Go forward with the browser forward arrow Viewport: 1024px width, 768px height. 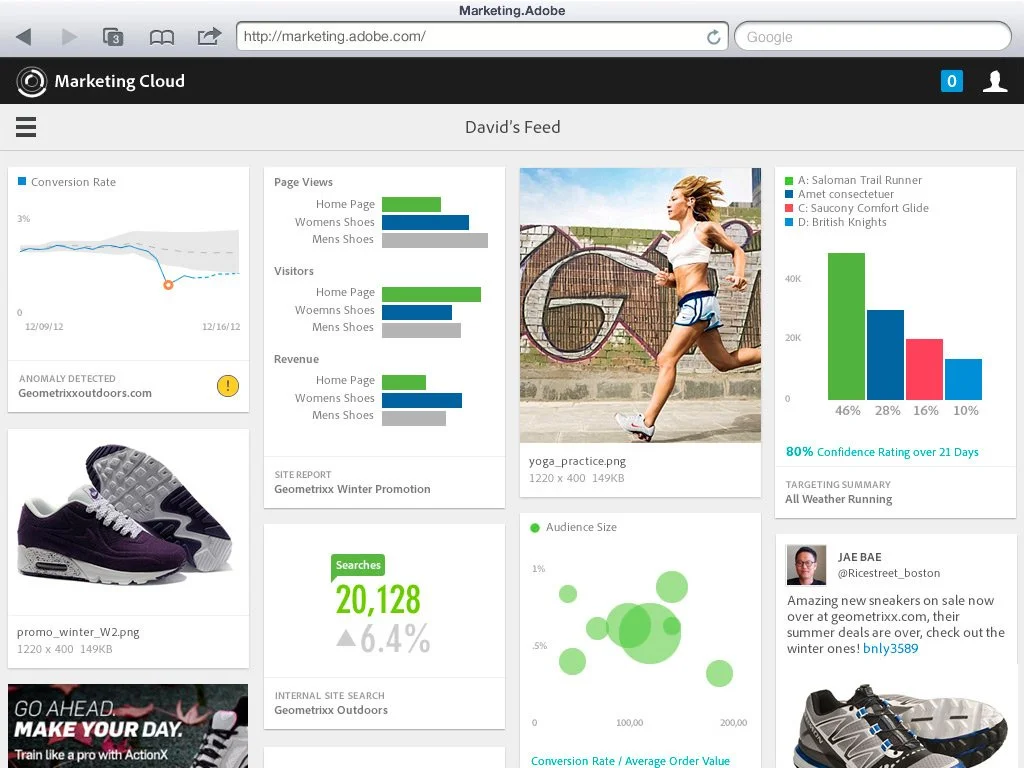coord(69,37)
